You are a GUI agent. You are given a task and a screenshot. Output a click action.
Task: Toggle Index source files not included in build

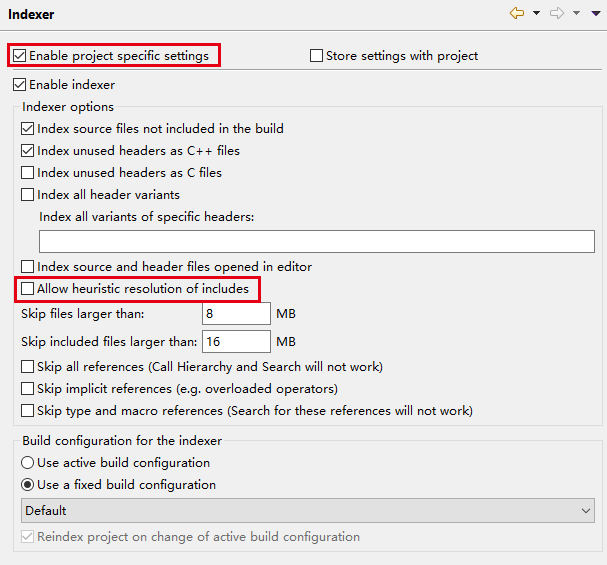click(28, 129)
